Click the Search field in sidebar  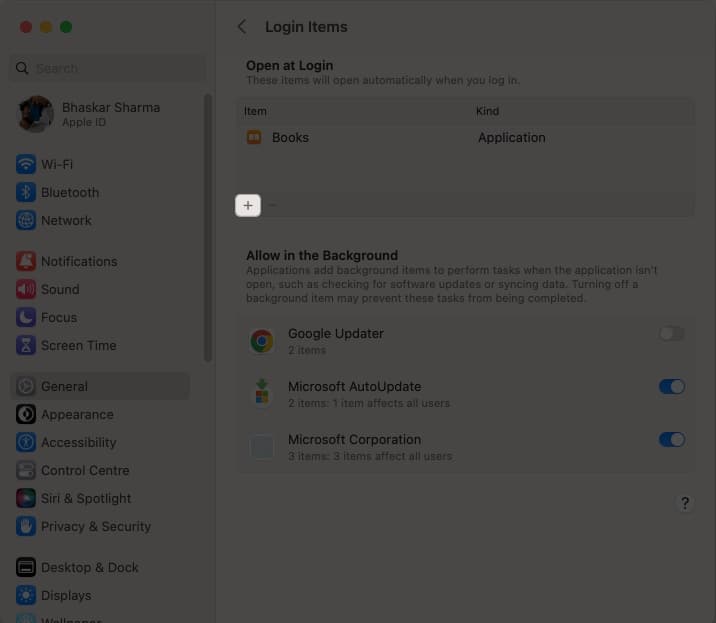click(107, 68)
